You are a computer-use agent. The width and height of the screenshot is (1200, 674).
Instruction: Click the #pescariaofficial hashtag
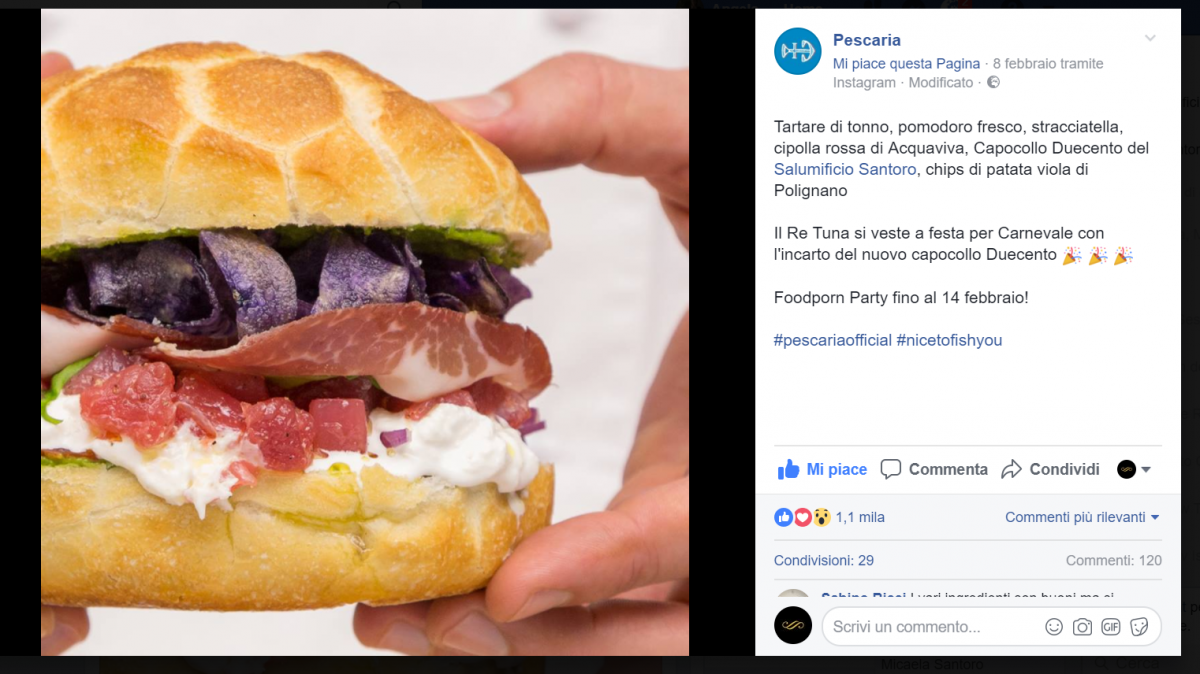pos(833,340)
